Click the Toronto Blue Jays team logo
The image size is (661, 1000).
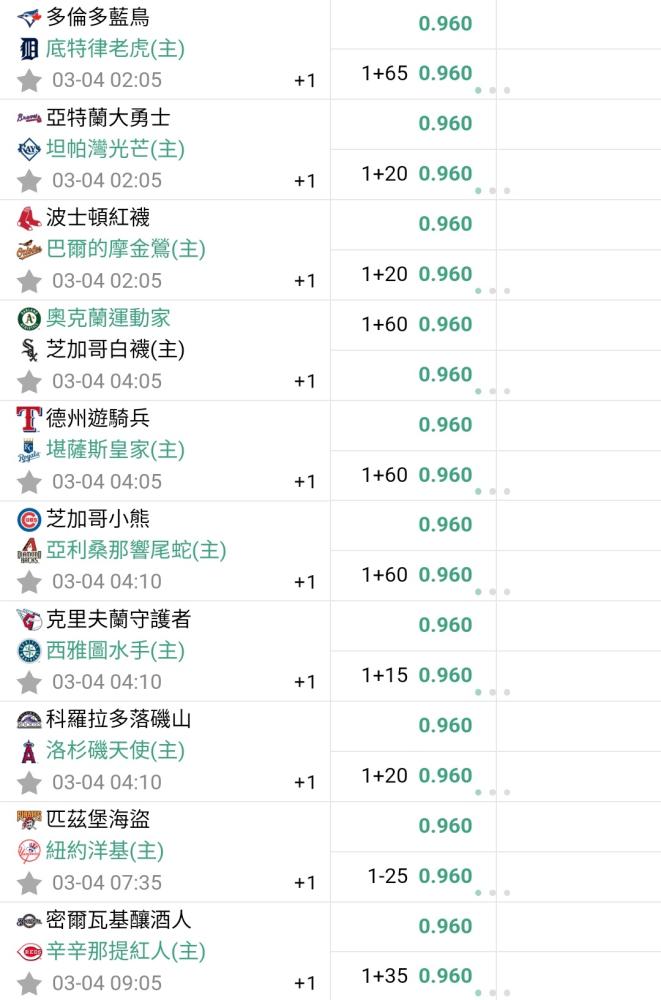pos(29,18)
